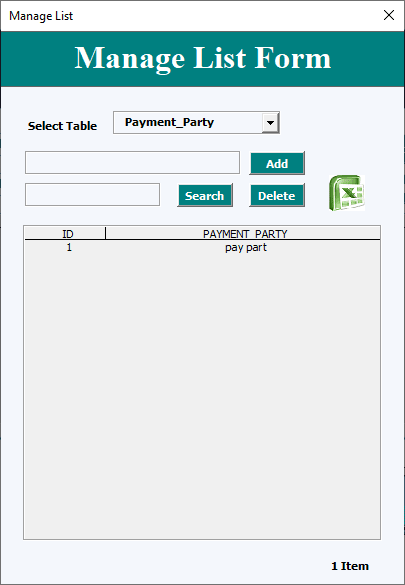This screenshot has width=405, height=585.
Task: Hit the Delete button
Action: point(277,195)
